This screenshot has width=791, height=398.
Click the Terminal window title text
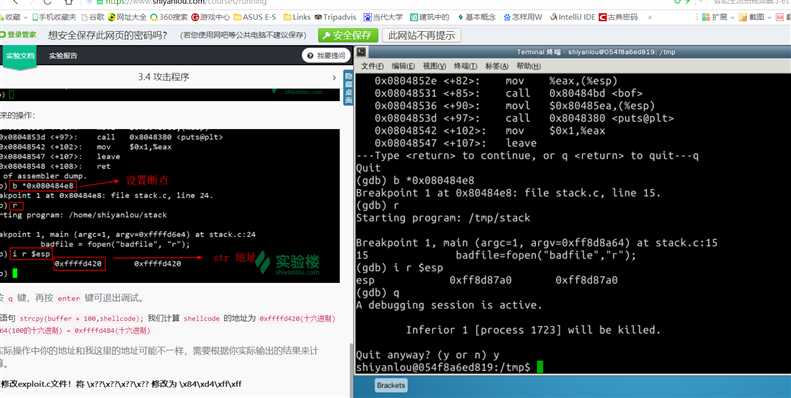[x=595, y=51]
